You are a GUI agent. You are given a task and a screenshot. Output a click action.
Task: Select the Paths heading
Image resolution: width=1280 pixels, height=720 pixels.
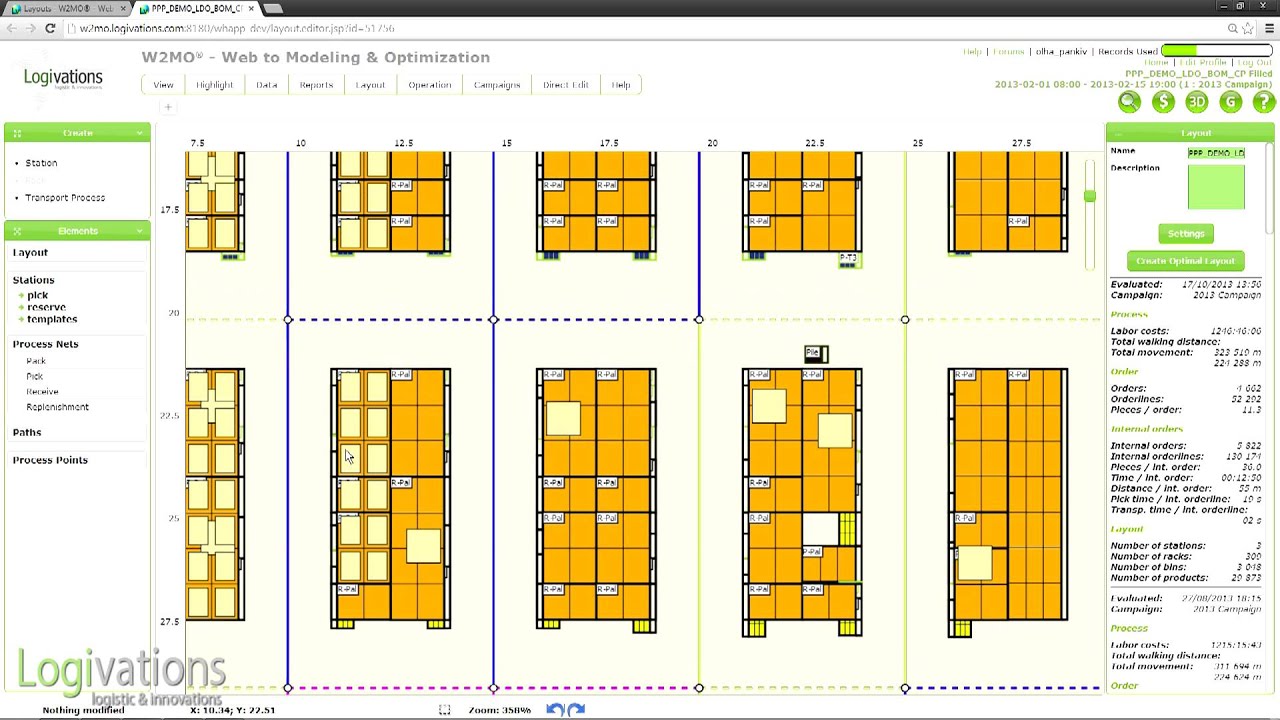point(27,433)
